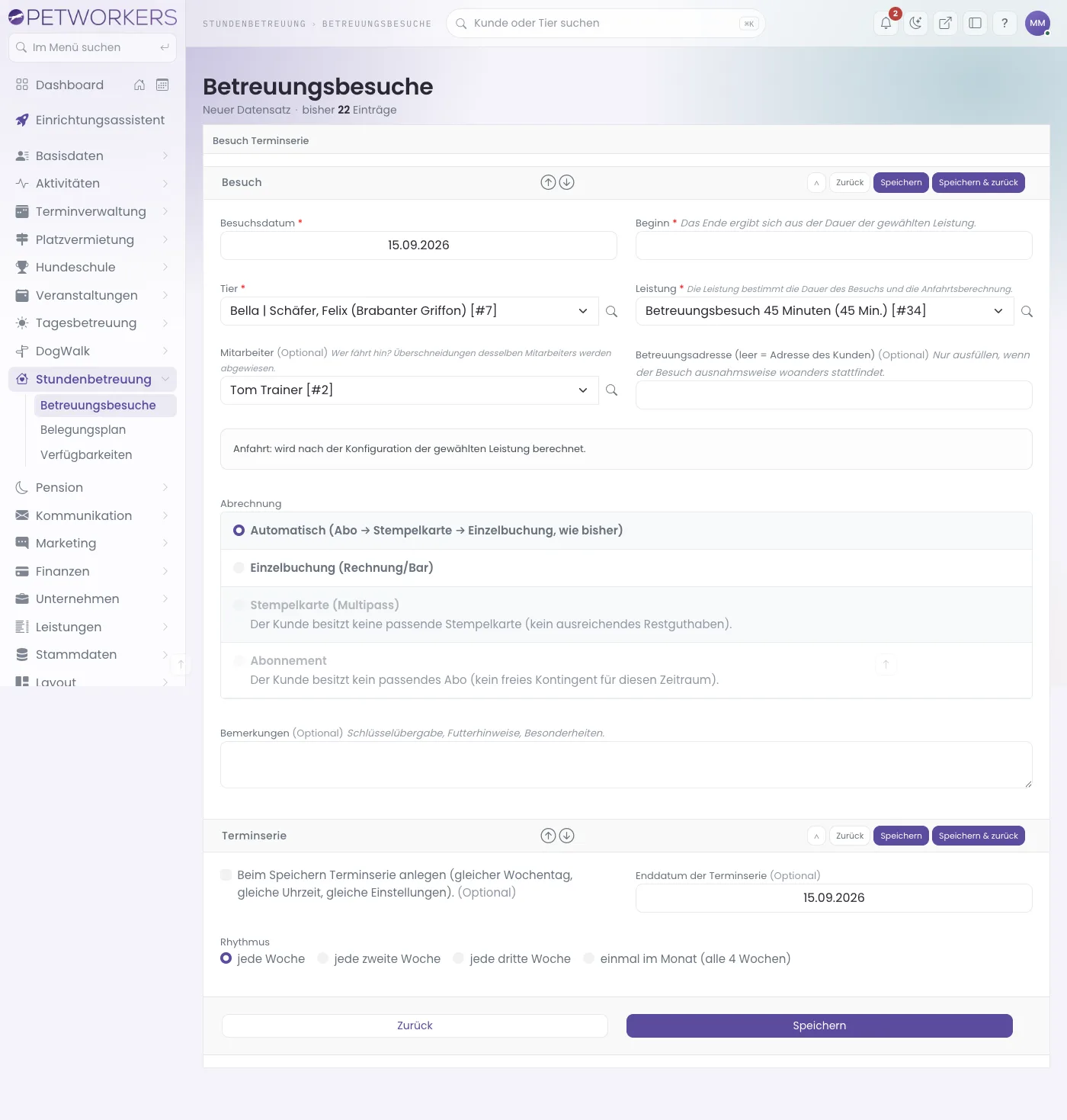Screen dimensions: 1067x1120
Task: Click Speichern & zurück in Besuch header
Action: point(979,183)
